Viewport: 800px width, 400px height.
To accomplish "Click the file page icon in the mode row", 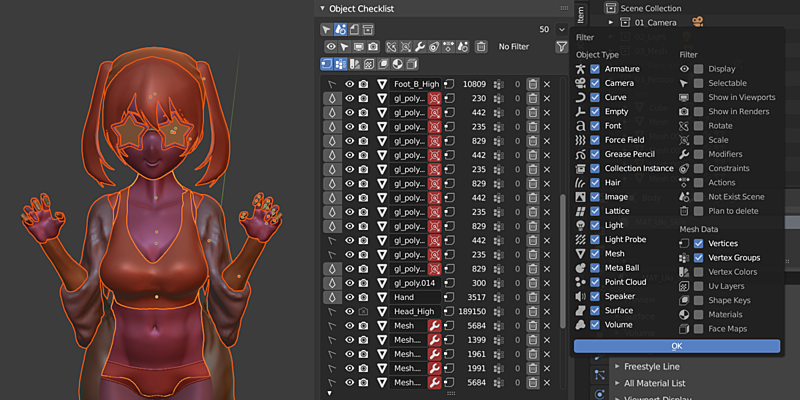I will pos(354,30).
